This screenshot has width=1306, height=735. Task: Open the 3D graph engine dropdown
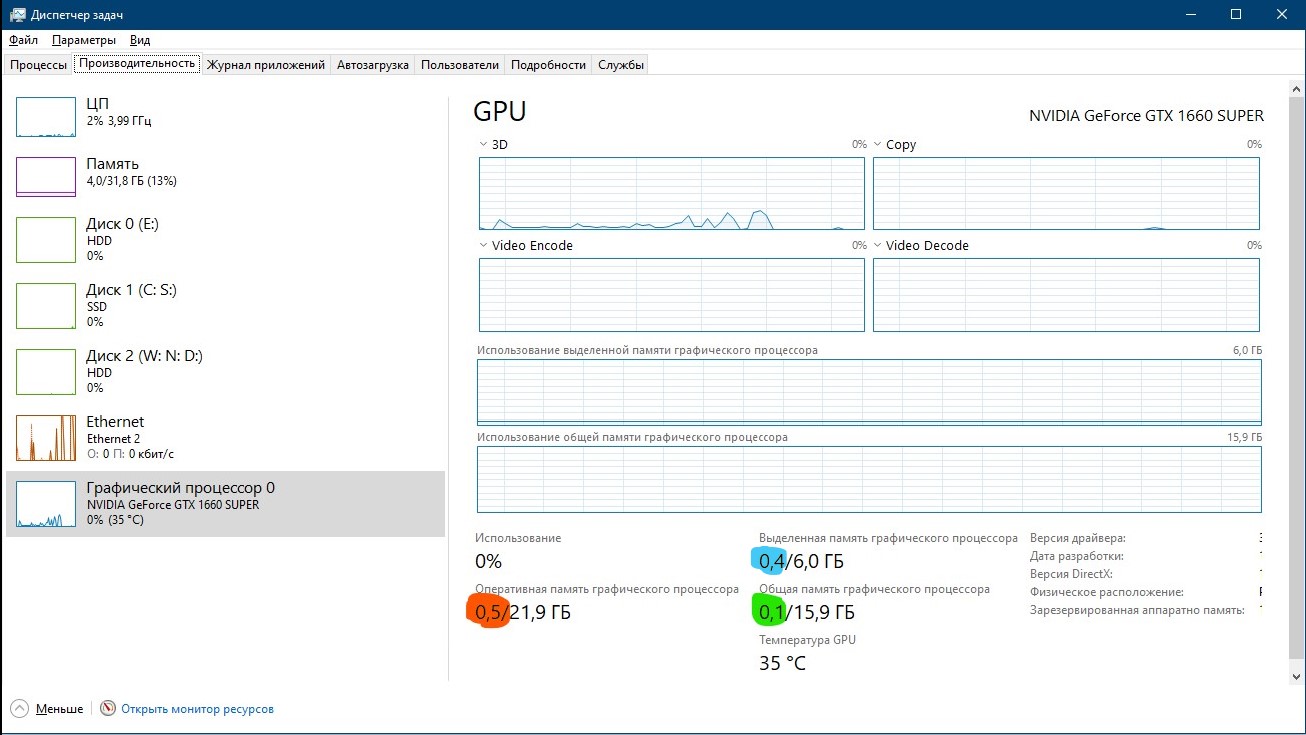(484, 145)
